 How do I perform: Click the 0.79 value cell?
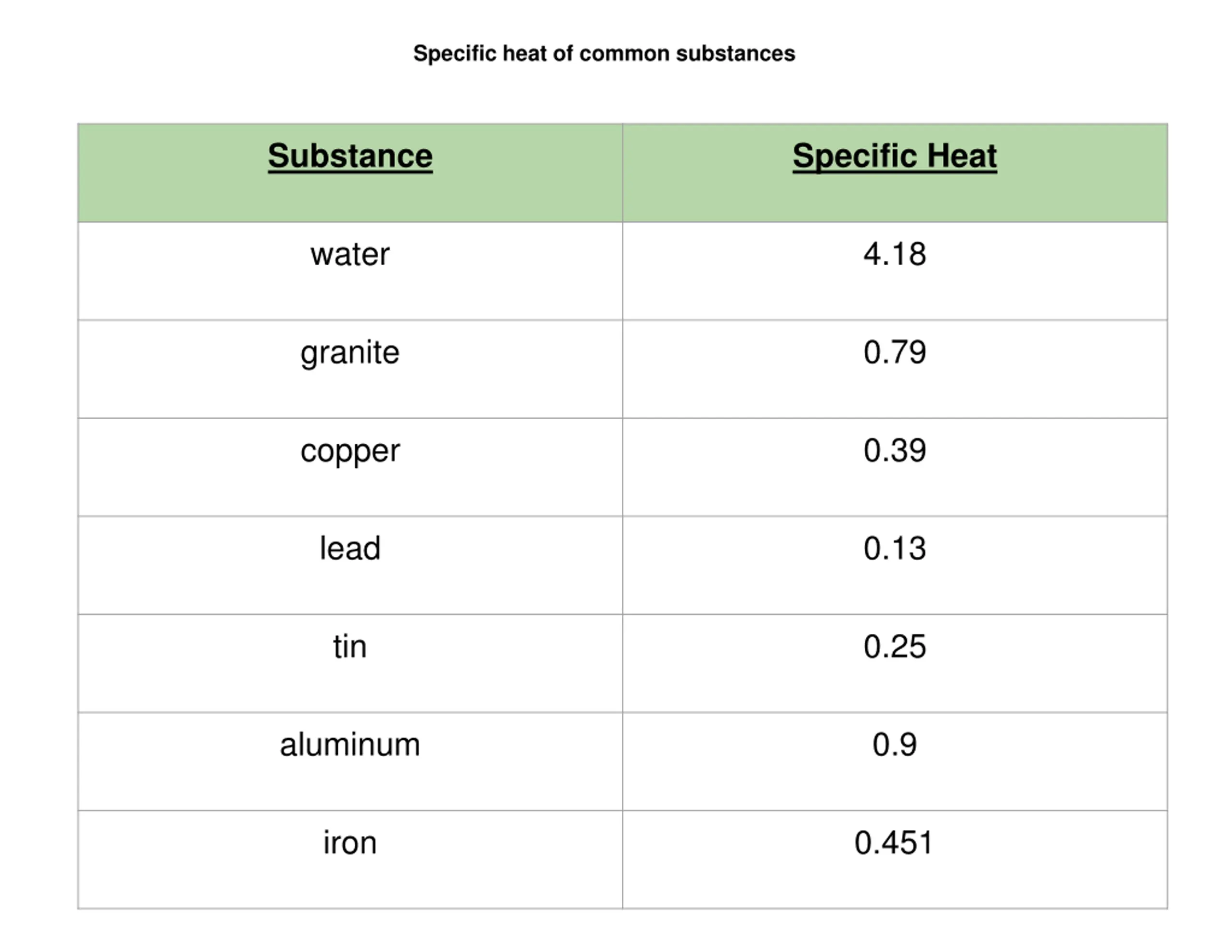click(895, 369)
